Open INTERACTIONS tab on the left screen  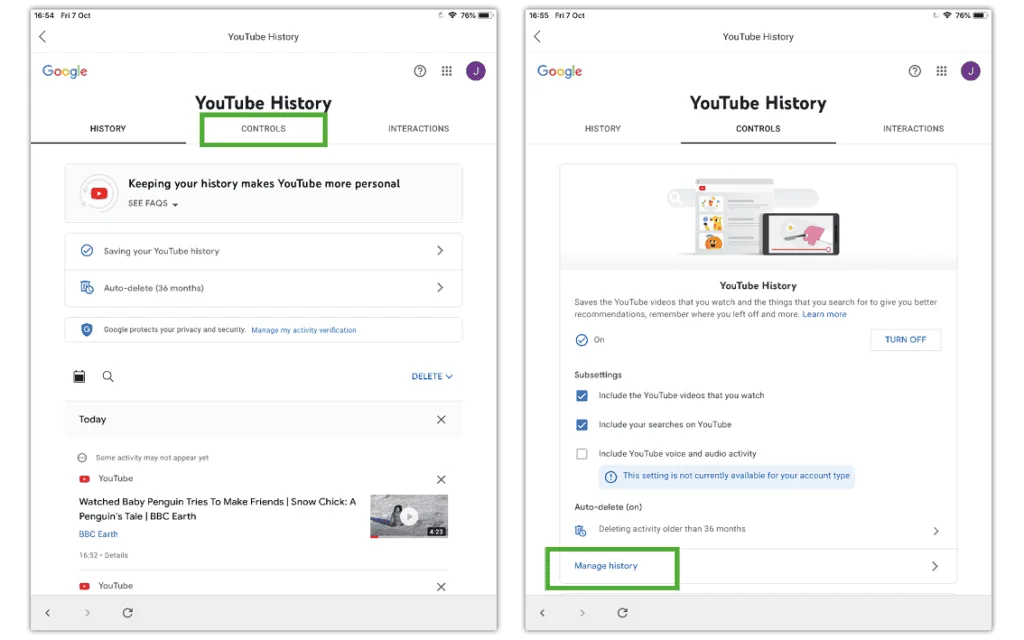click(x=419, y=129)
